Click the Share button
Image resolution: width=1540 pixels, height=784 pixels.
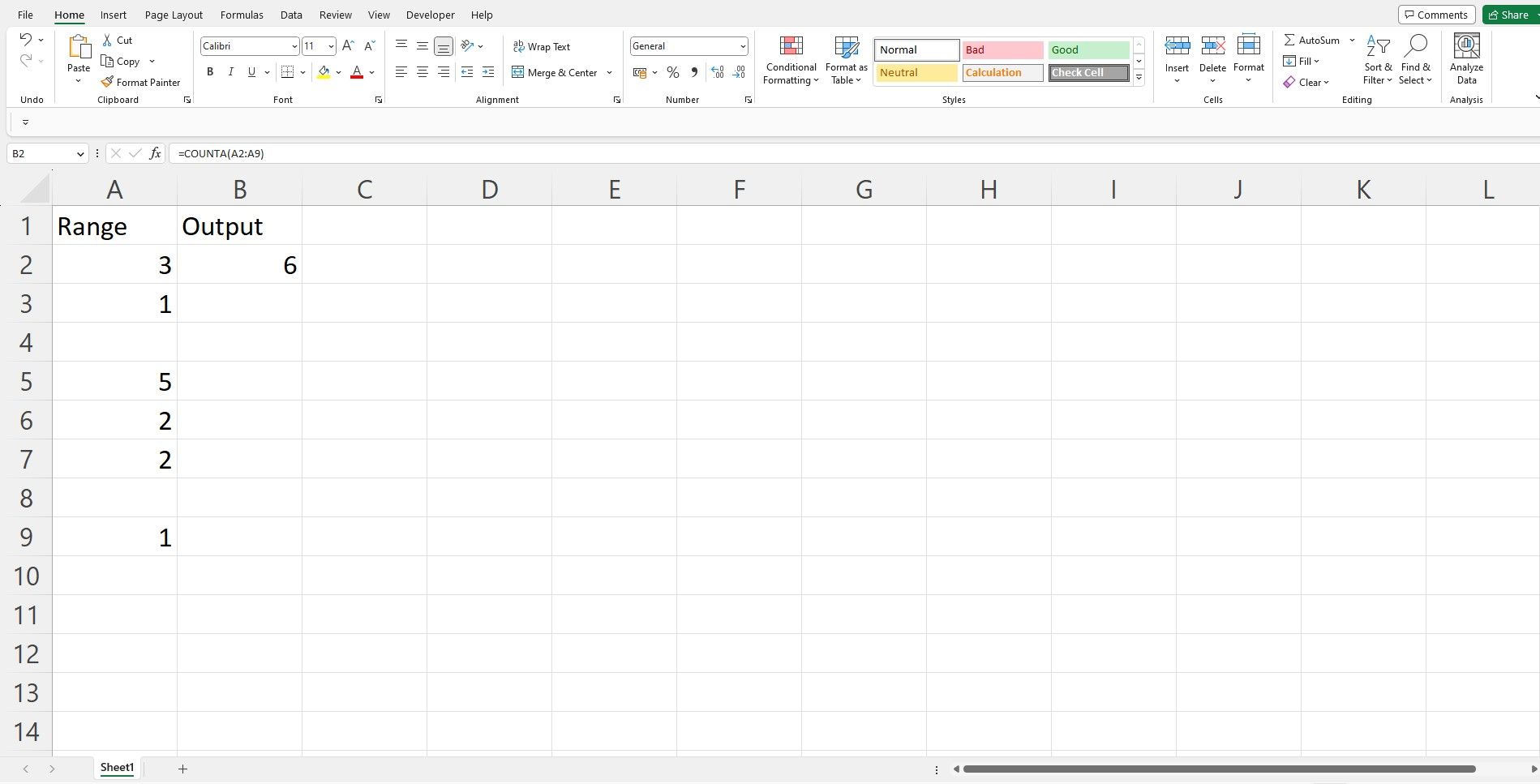(1510, 14)
